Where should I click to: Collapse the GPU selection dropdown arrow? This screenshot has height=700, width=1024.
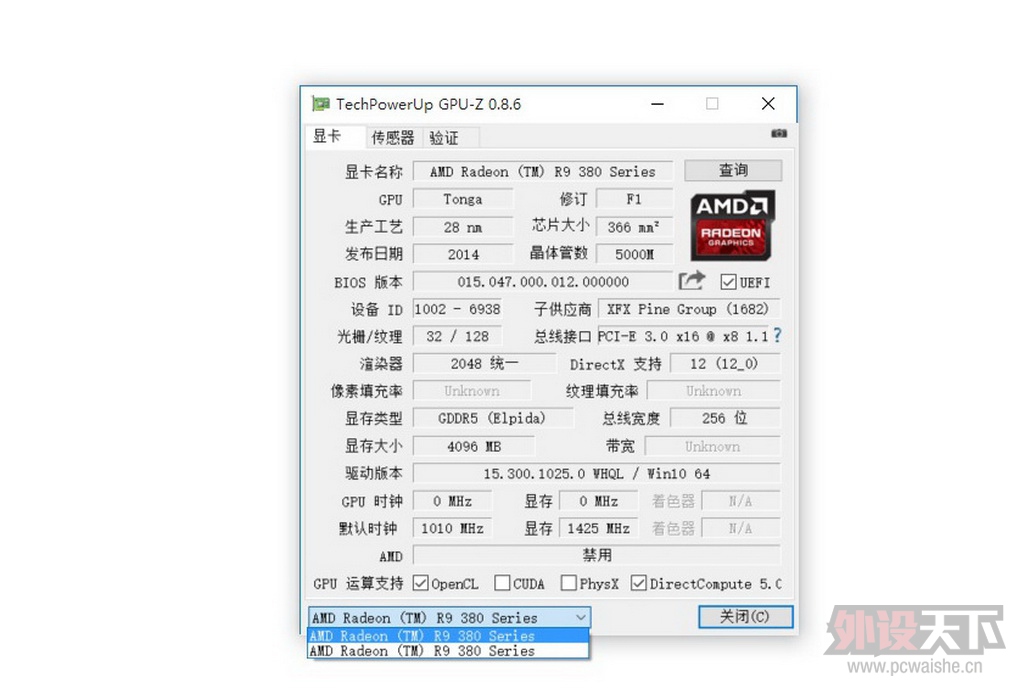[x=581, y=617]
